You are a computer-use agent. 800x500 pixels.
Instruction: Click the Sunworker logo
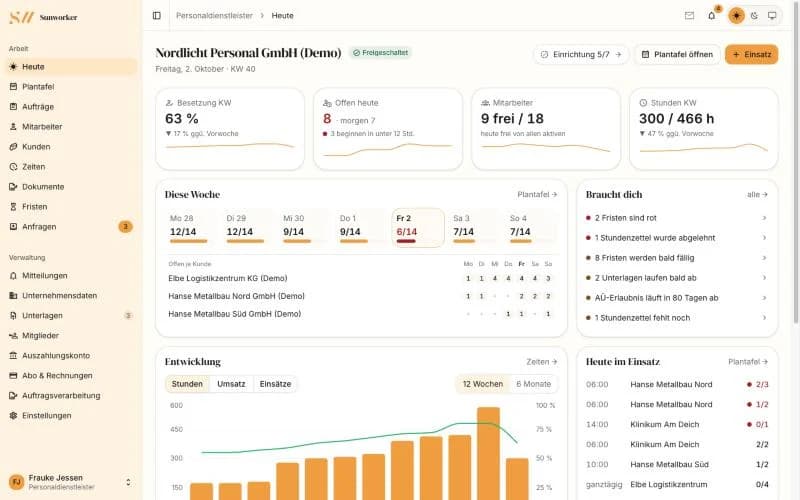pos(43,17)
